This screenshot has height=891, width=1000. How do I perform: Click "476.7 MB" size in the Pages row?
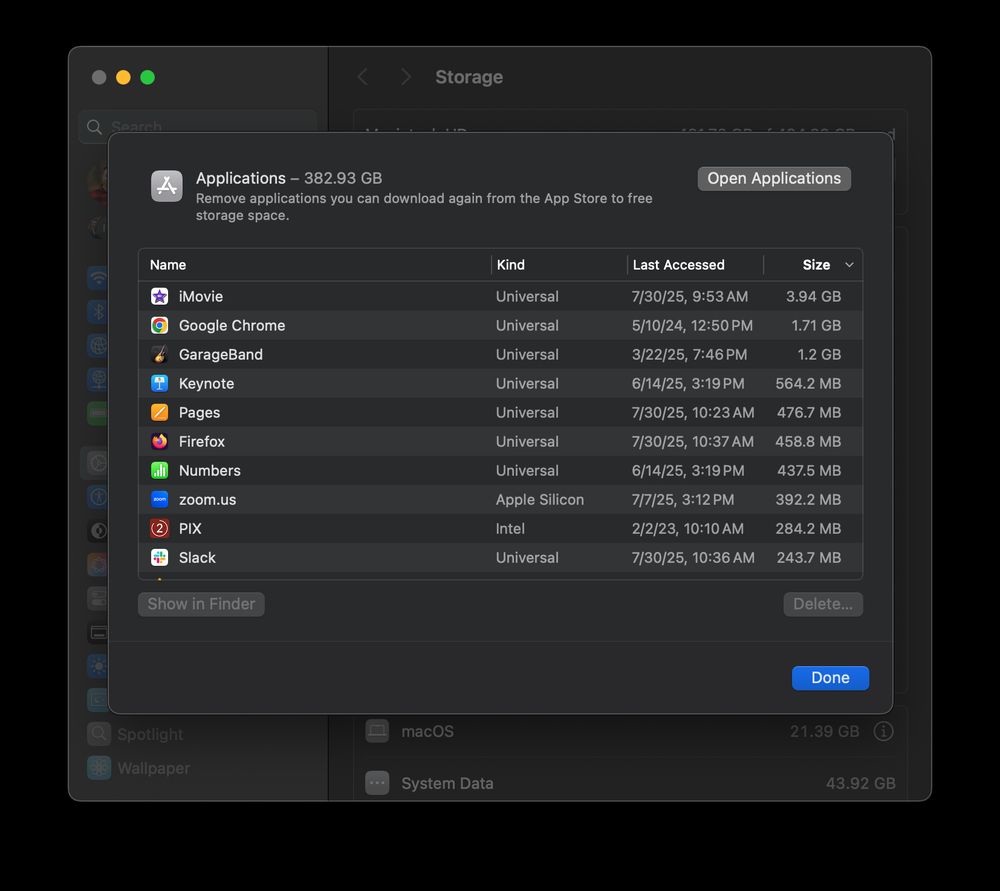tap(809, 413)
